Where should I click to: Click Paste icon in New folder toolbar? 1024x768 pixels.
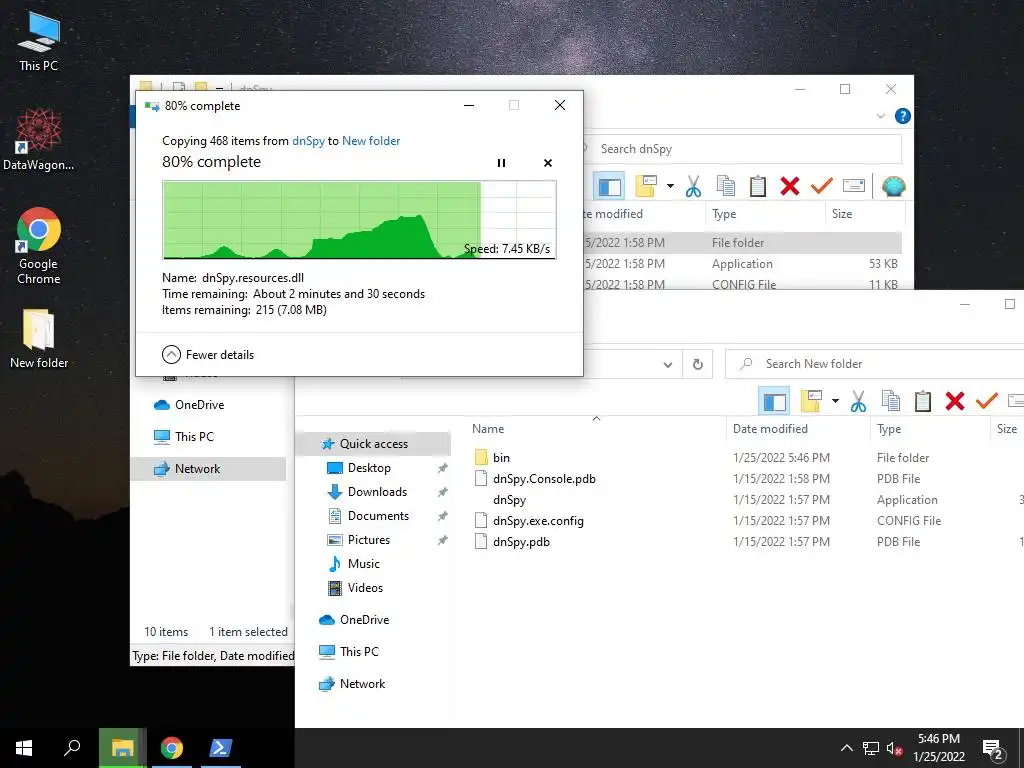923,402
